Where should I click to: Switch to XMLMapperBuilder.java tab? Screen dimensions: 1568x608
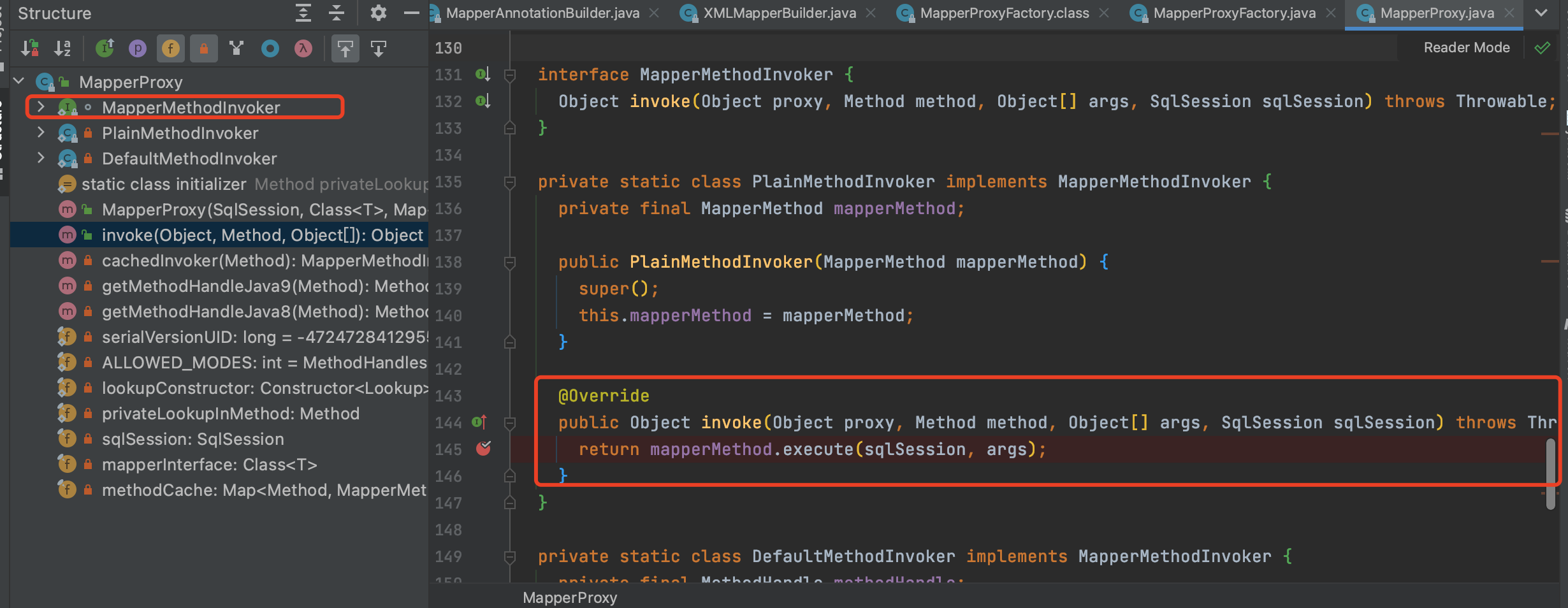click(780, 13)
